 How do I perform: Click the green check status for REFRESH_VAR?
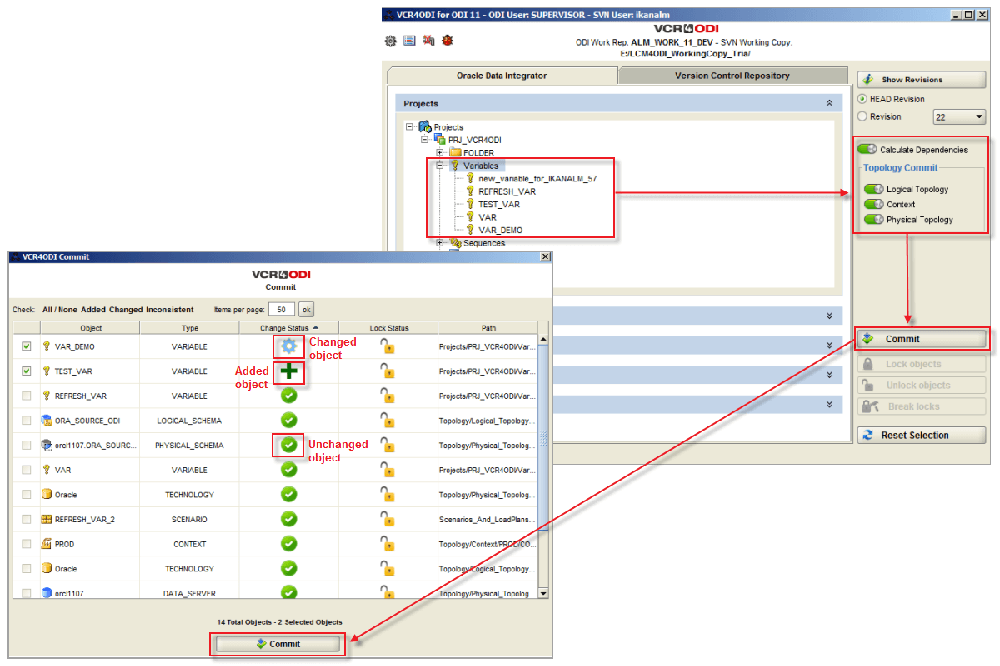[289, 396]
